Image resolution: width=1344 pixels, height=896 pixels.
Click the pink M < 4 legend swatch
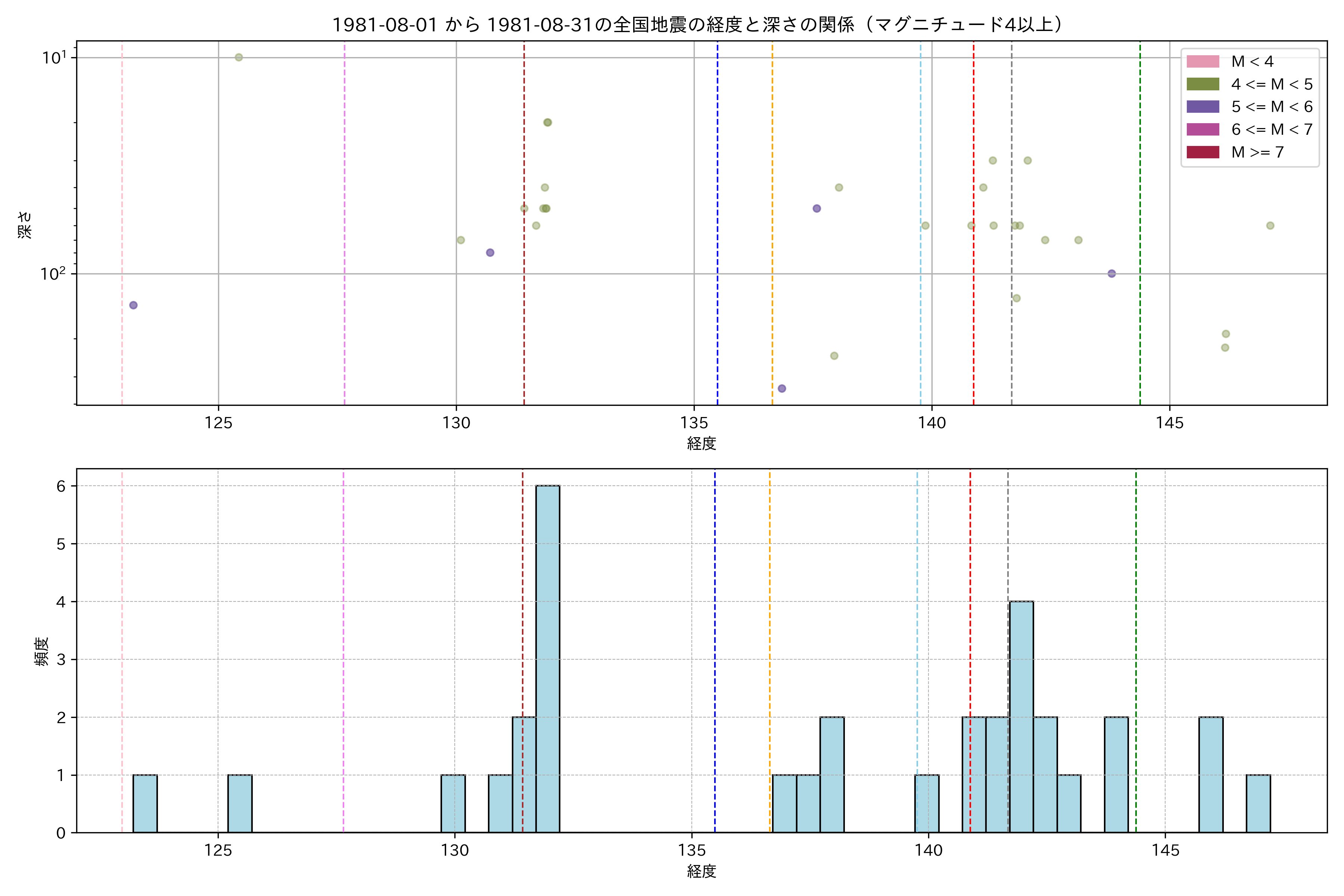click(1202, 61)
